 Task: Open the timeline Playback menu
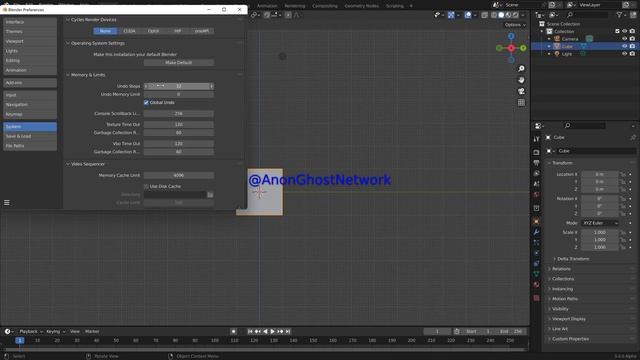(x=31, y=331)
